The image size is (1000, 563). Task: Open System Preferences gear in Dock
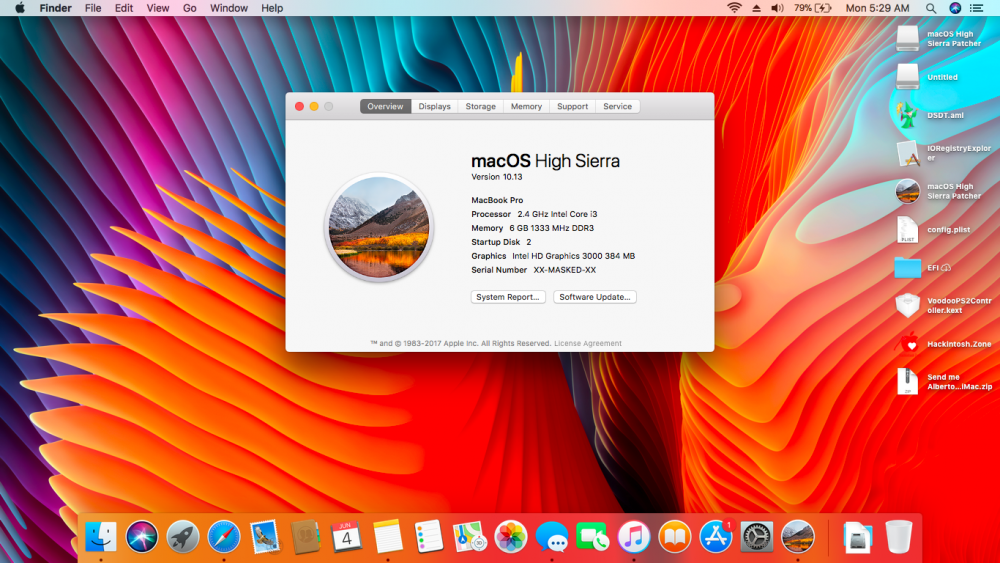click(x=756, y=536)
